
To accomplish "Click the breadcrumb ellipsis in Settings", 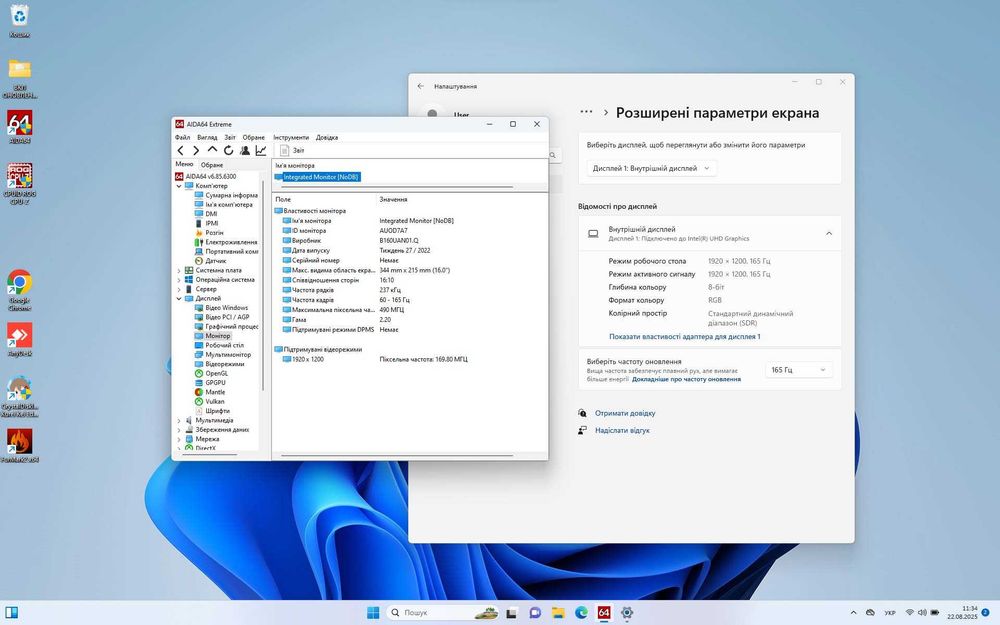I will (586, 112).
